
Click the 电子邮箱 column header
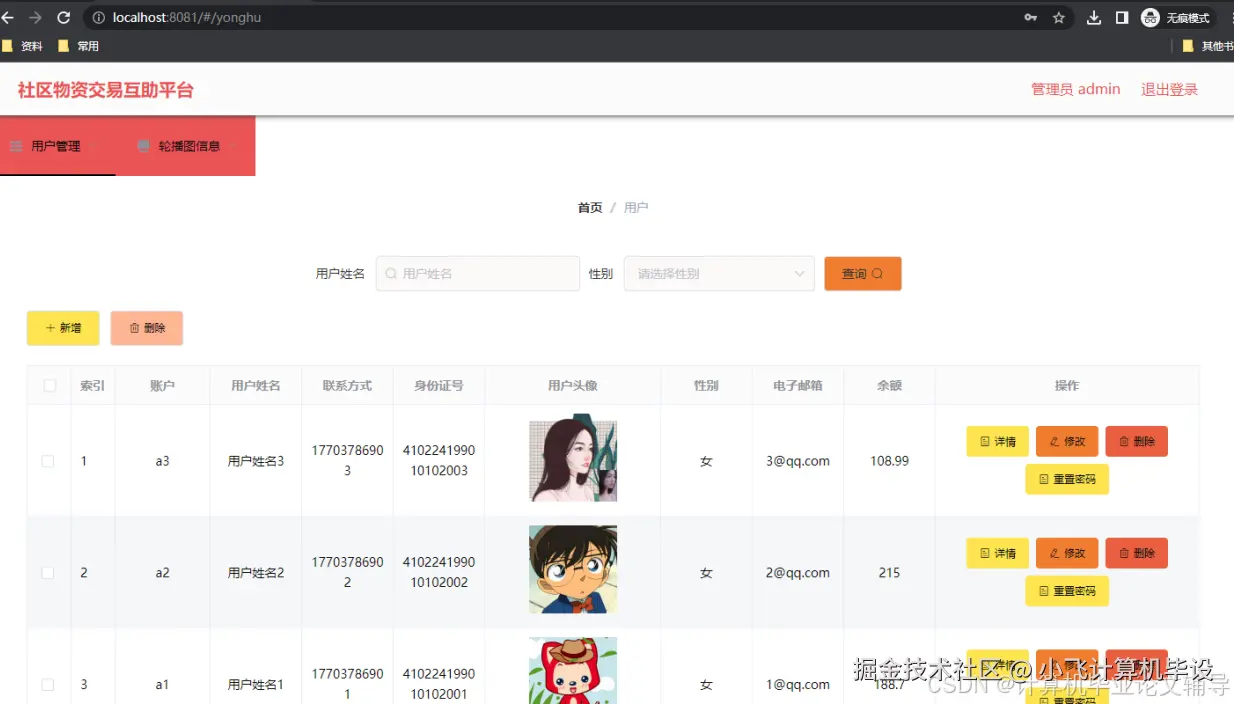click(x=798, y=386)
